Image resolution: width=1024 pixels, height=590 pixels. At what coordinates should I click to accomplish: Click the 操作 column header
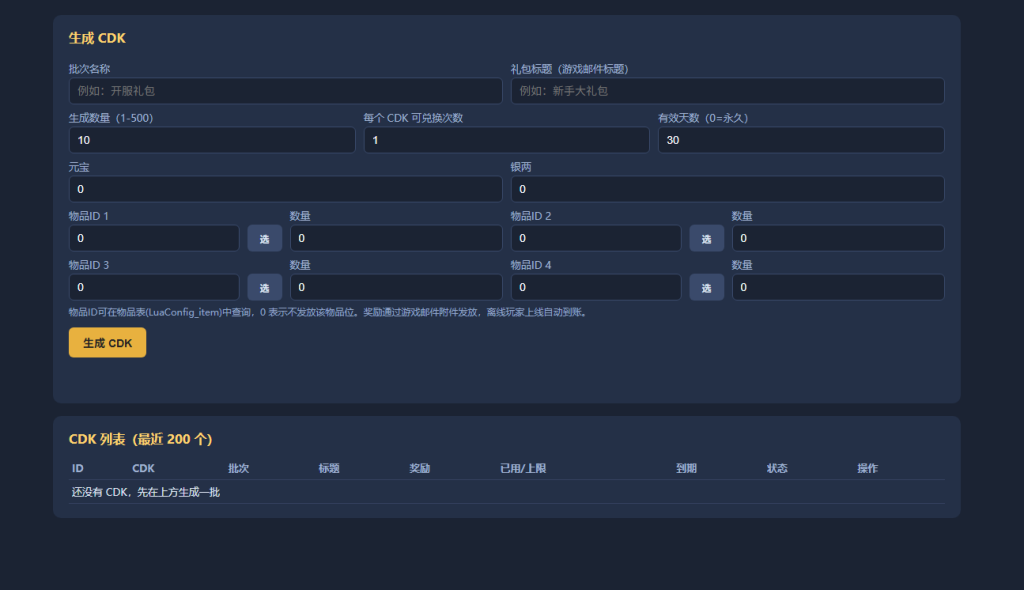[867, 468]
